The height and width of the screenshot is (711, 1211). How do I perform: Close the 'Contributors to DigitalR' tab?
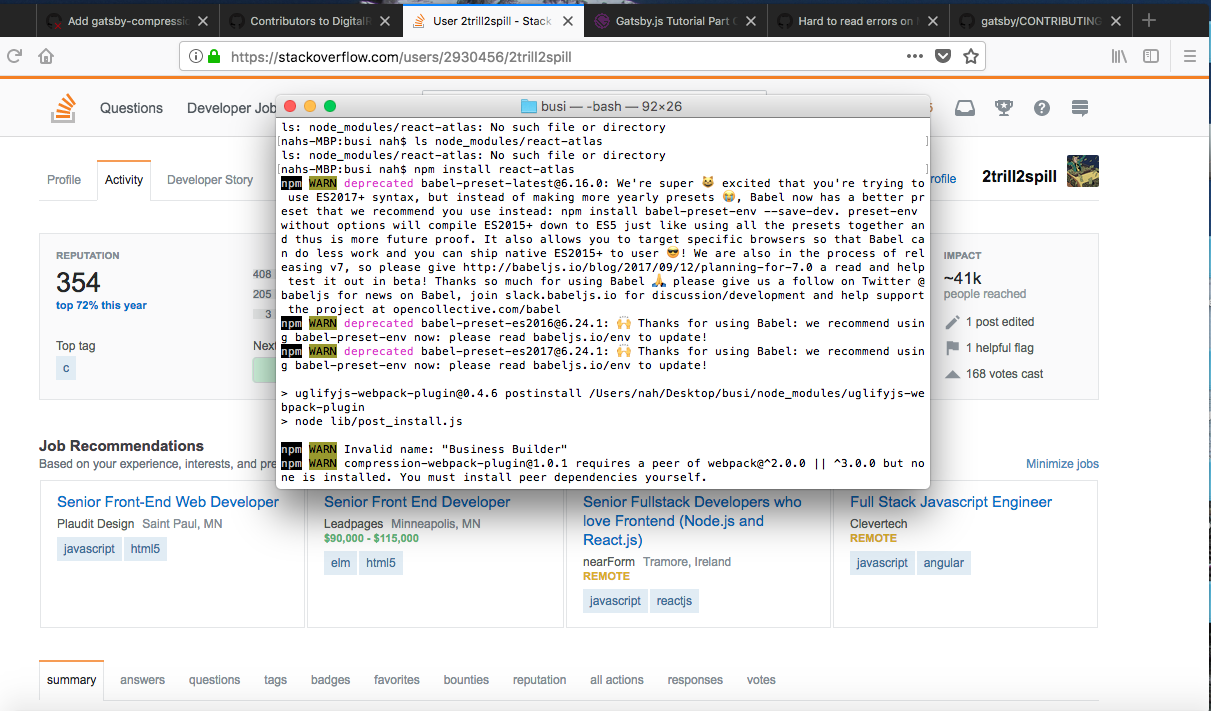click(385, 21)
